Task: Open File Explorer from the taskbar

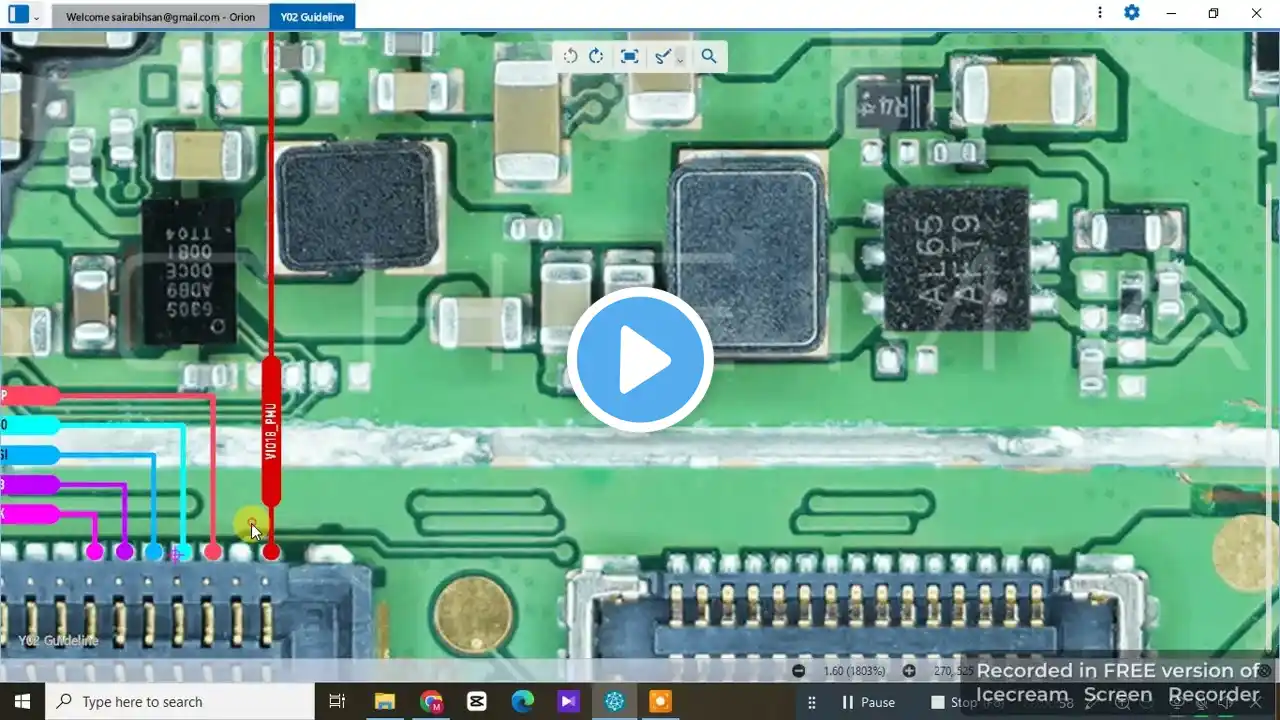Action: 385,702
